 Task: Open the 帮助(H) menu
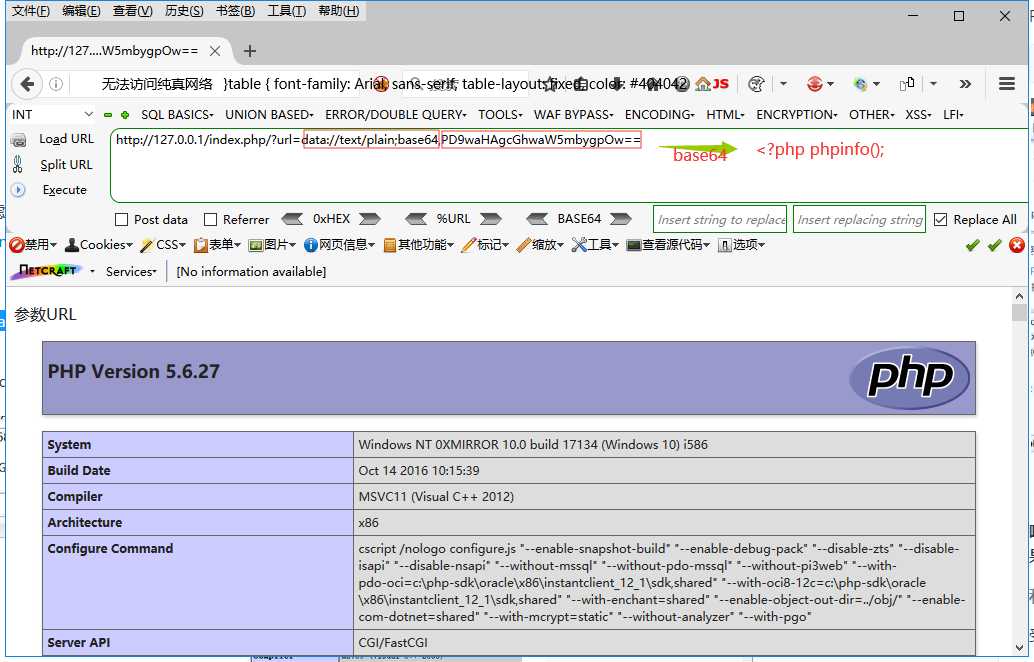(338, 11)
